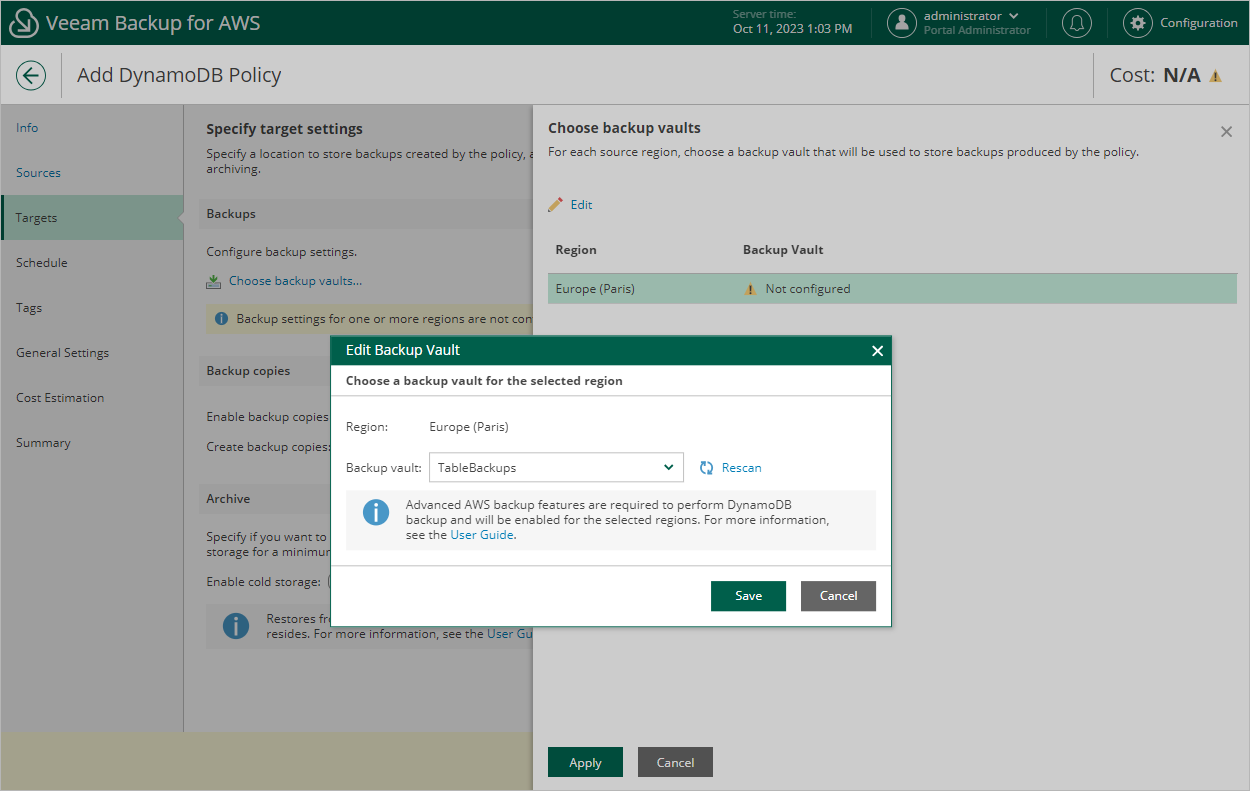This screenshot has height=791, width=1250.
Task: Click the Cost: N/A value
Action: click(x=1181, y=75)
